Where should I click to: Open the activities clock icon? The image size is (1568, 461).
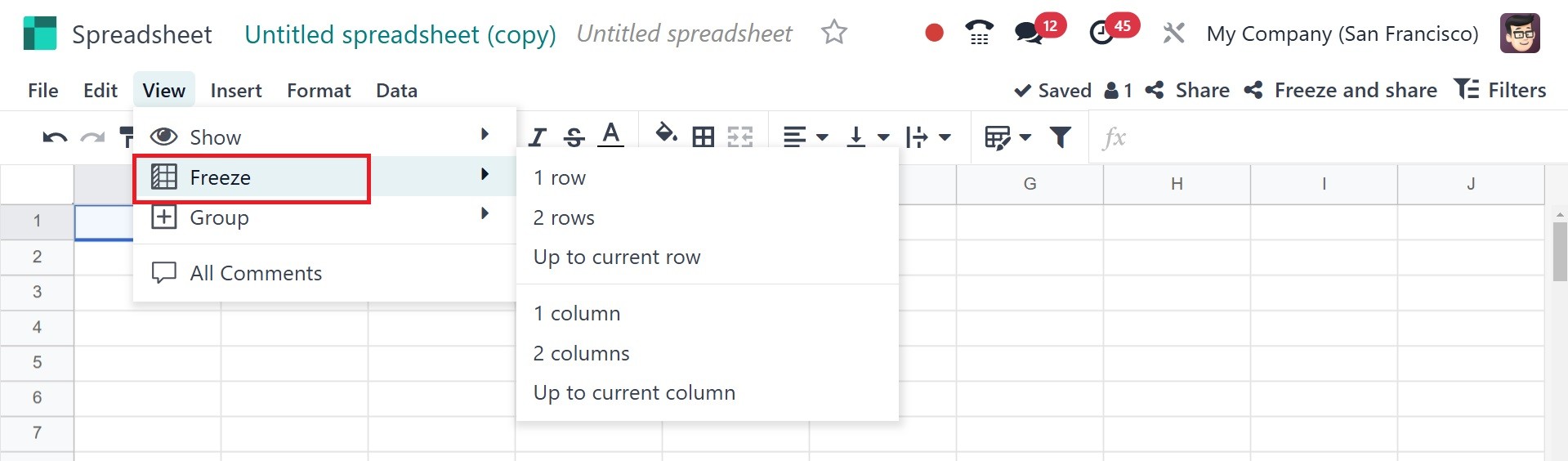coord(1102,34)
